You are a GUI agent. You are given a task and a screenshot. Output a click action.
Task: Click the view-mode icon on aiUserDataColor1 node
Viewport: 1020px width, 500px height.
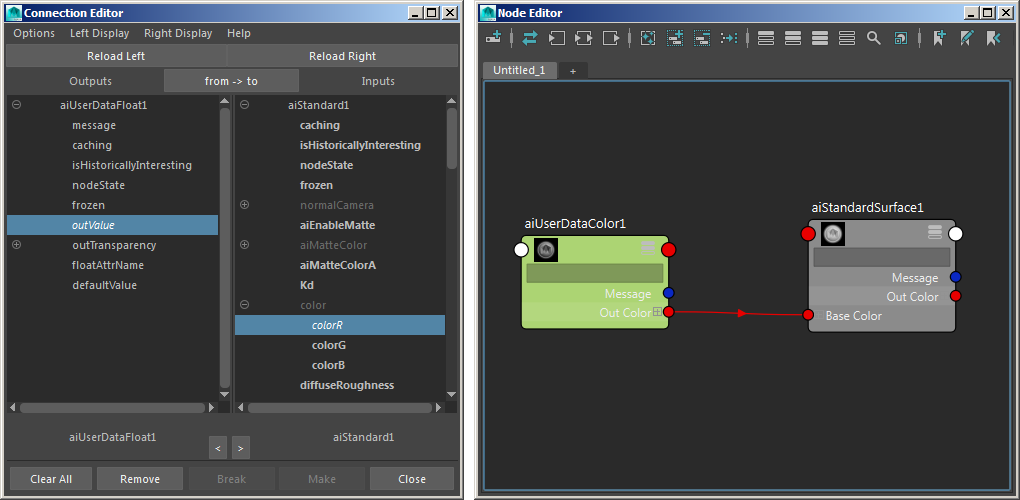648,246
